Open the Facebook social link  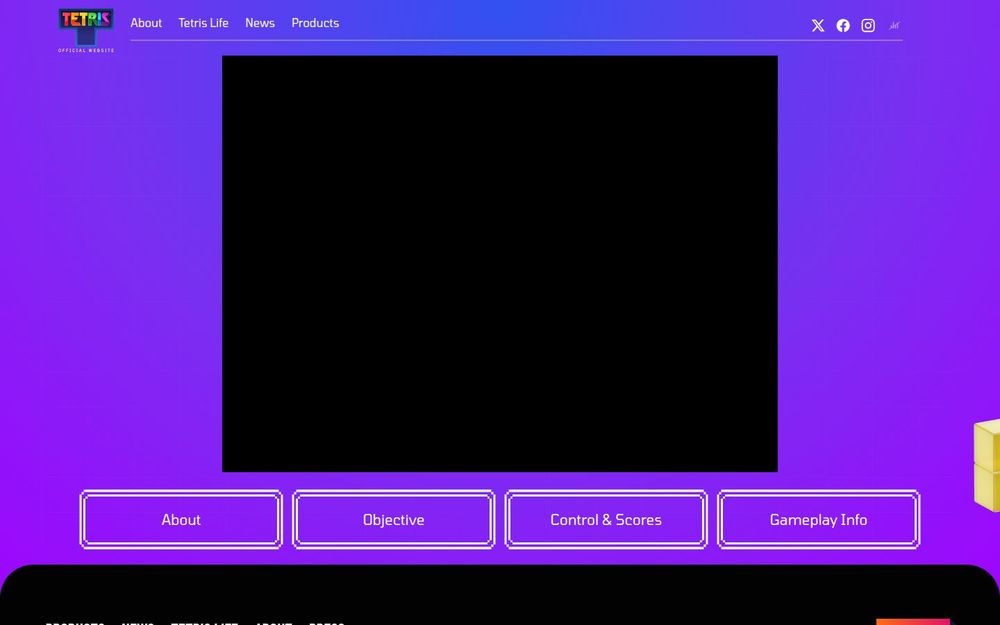tap(843, 26)
